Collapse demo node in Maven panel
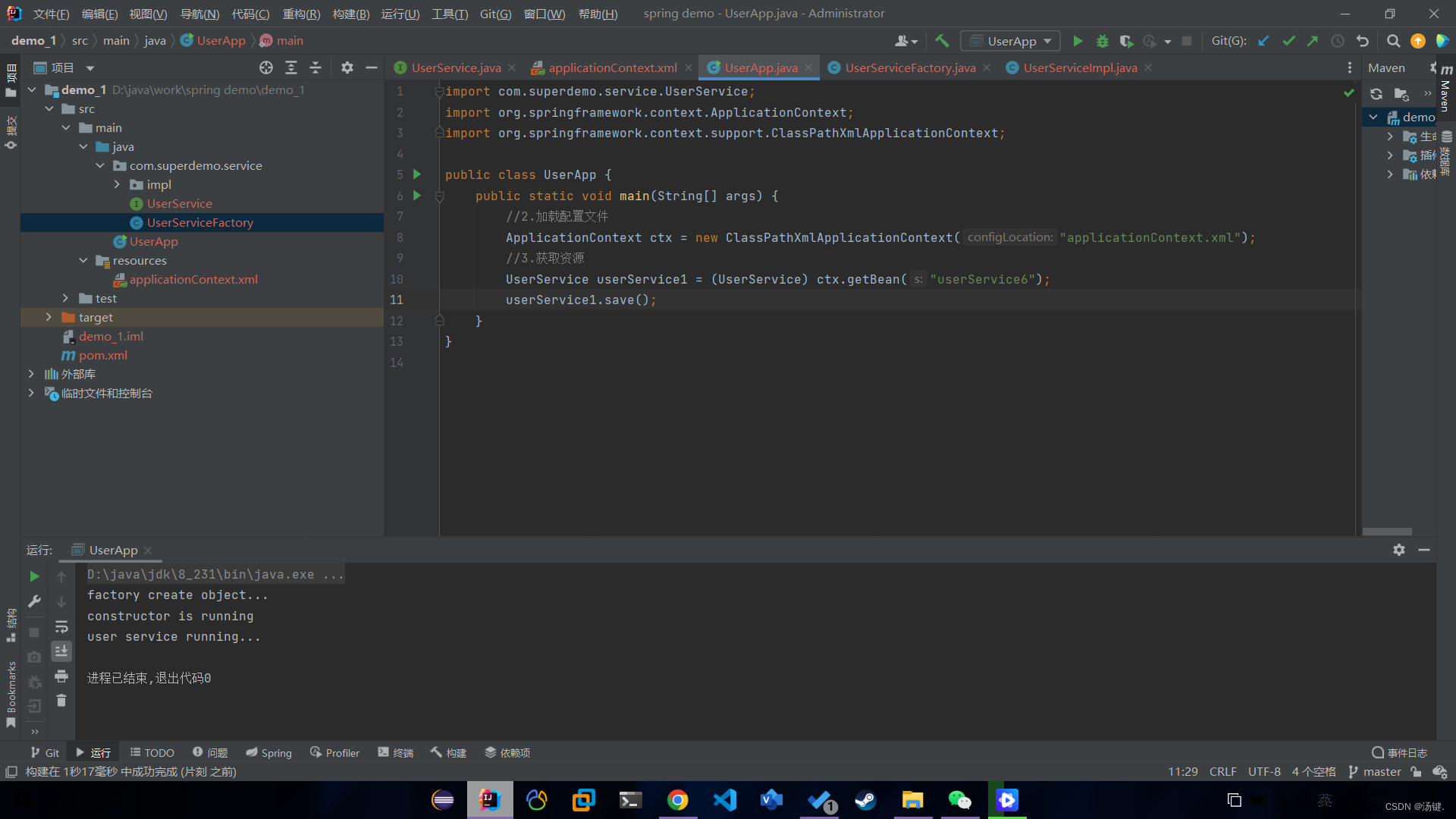This screenshot has width=1456, height=819. [1373, 118]
